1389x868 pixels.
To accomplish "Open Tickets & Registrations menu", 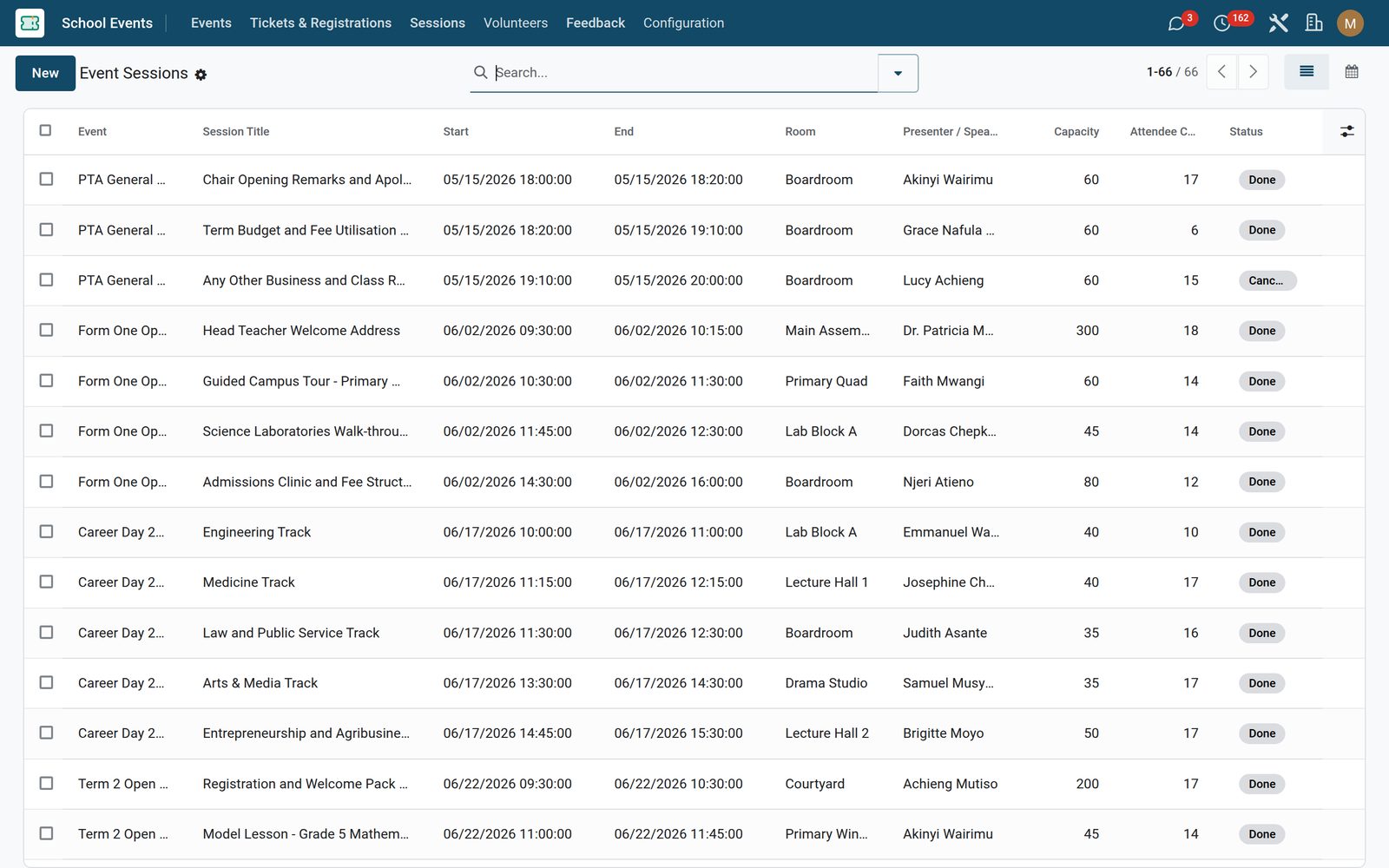I will pyautogui.click(x=320, y=23).
